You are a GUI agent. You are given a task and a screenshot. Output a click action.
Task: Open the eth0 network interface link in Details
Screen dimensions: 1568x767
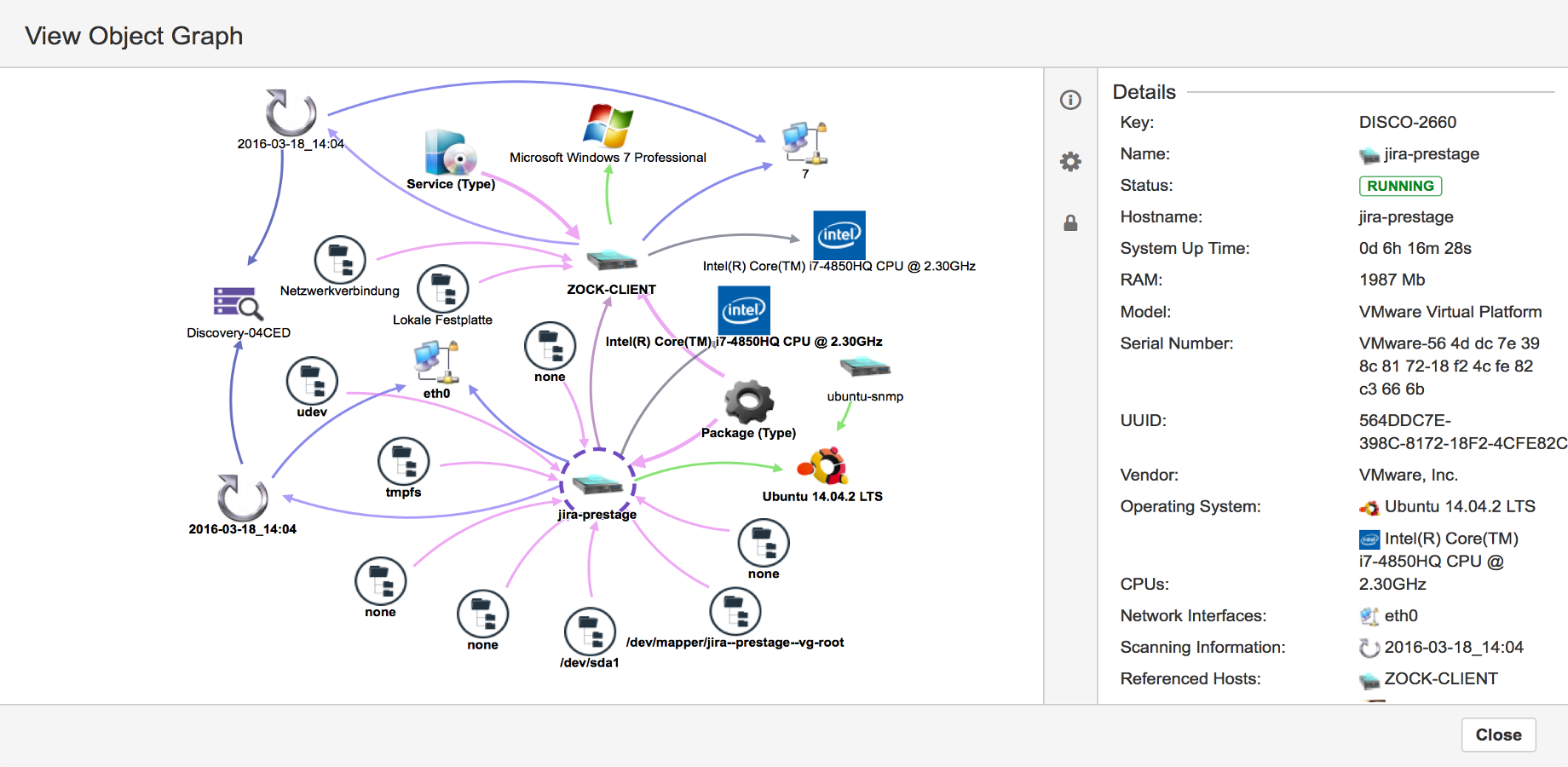click(x=1400, y=615)
